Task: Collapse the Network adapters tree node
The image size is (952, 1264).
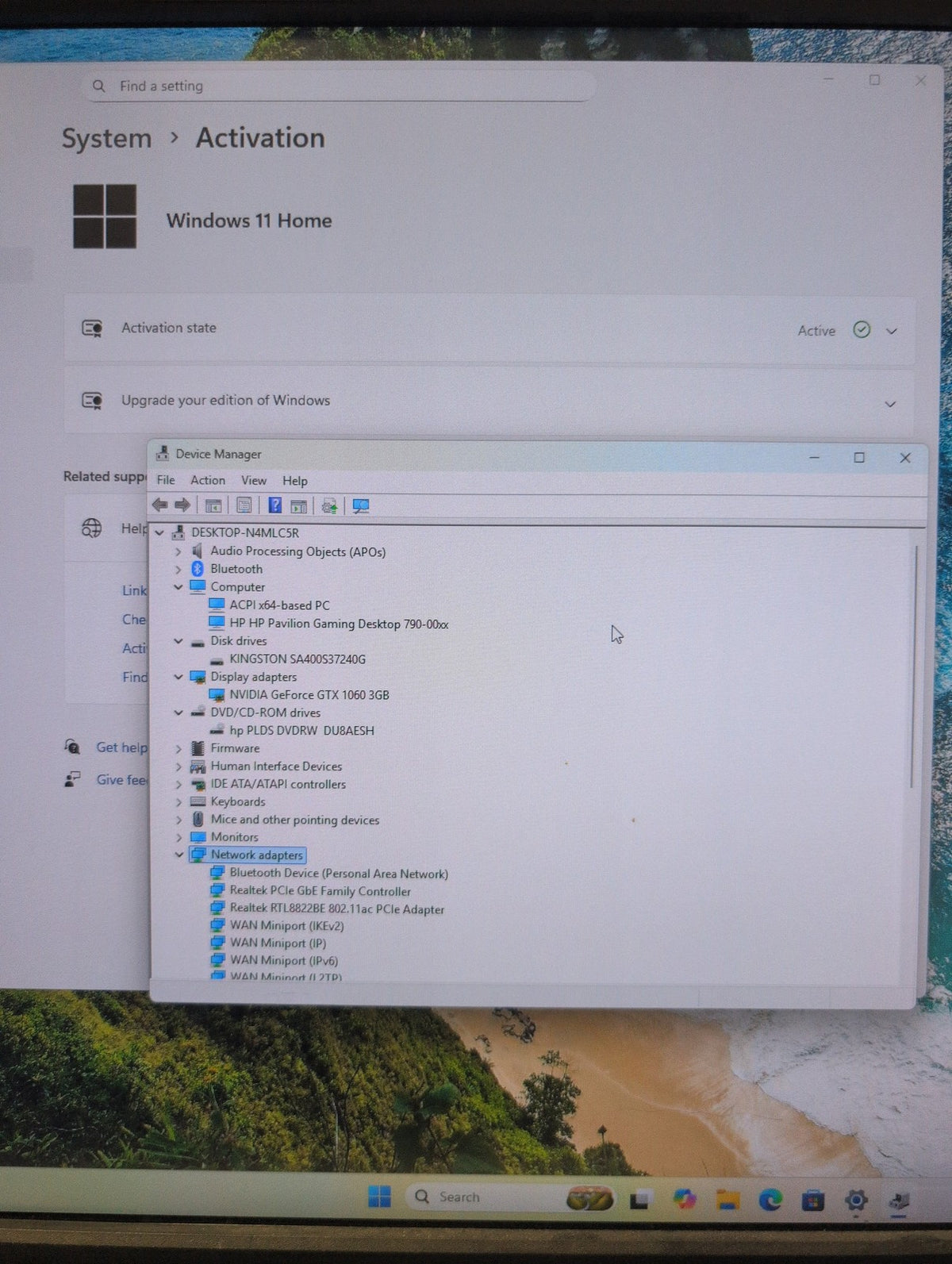Action: coord(178,855)
